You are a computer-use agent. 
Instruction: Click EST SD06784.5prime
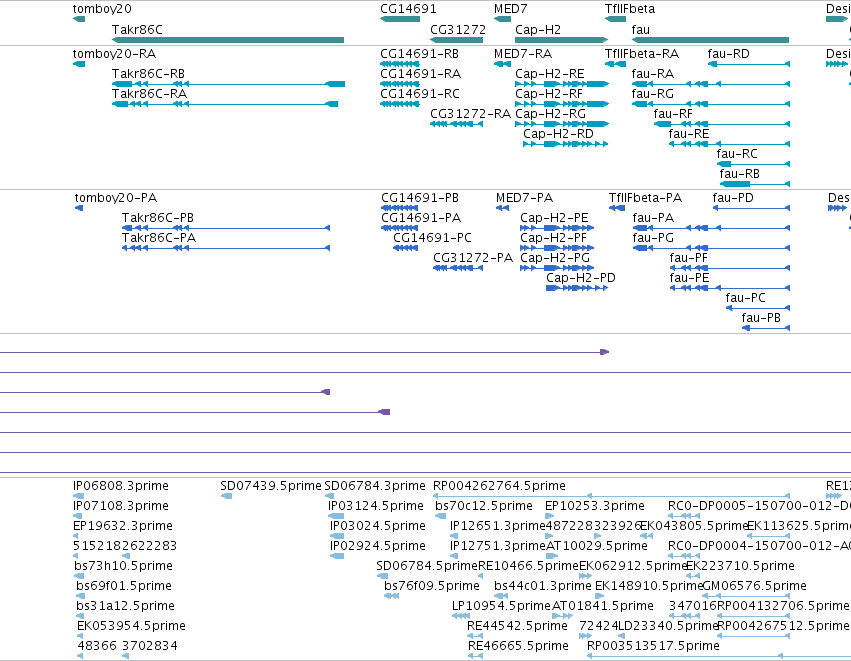[x=383, y=576]
